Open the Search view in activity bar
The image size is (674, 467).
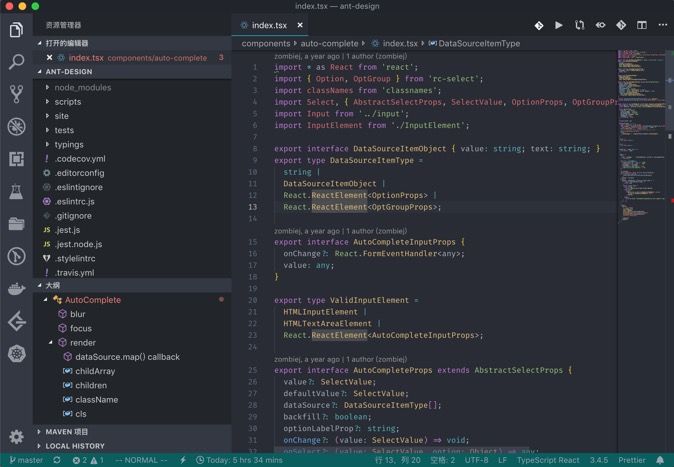coord(16,62)
